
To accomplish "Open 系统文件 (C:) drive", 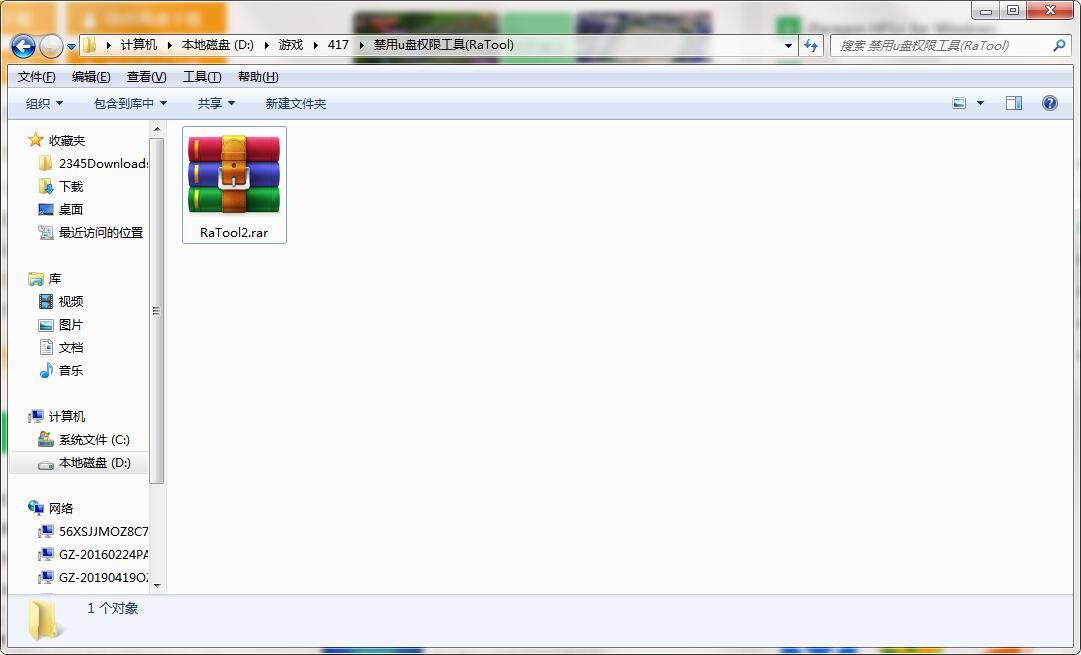I will click(83, 439).
